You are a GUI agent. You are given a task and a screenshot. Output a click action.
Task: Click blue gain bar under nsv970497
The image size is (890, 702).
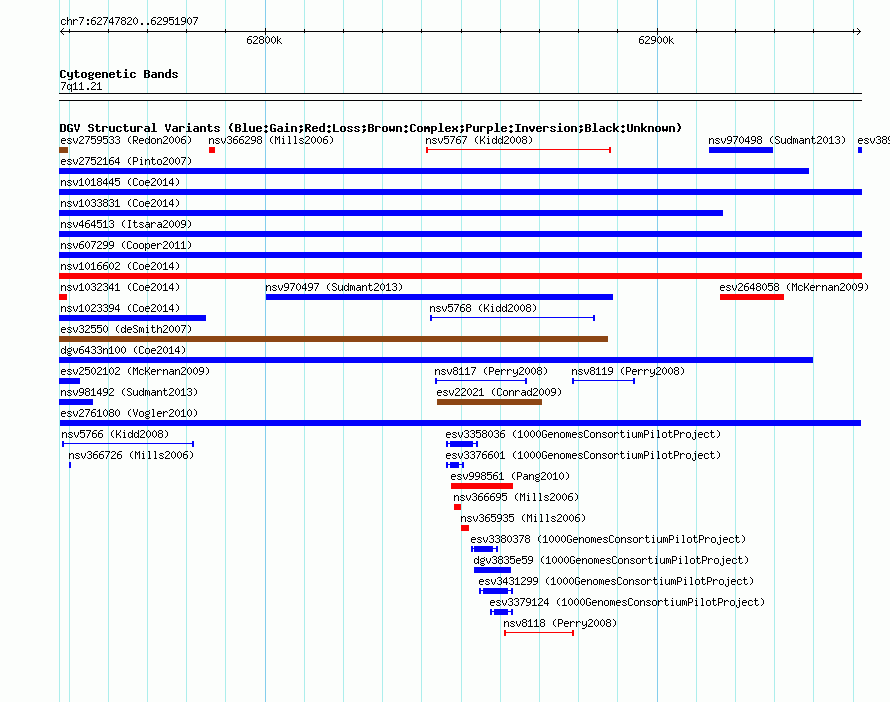click(439, 297)
